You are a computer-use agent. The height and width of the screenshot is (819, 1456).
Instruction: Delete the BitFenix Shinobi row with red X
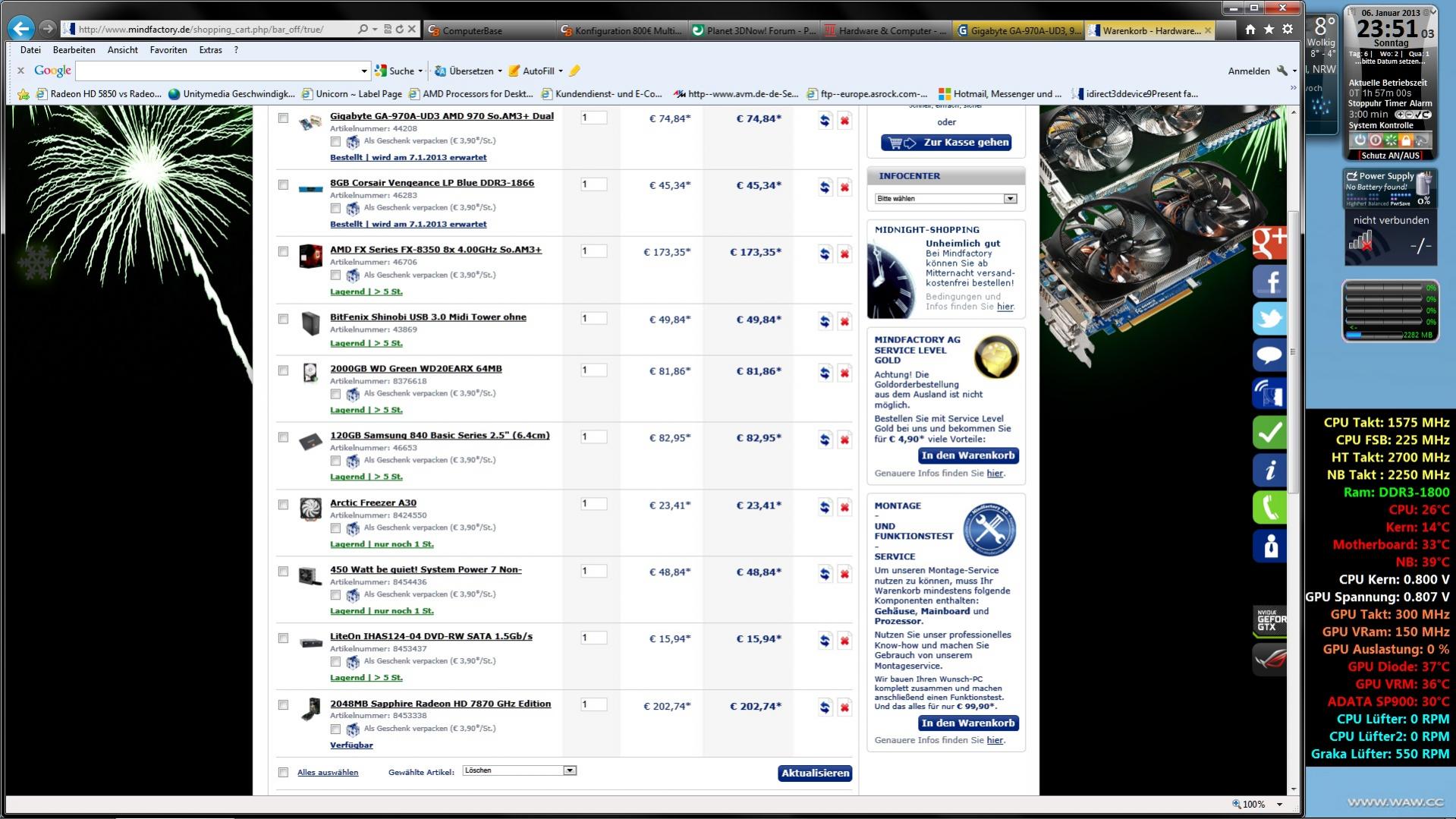pos(844,321)
